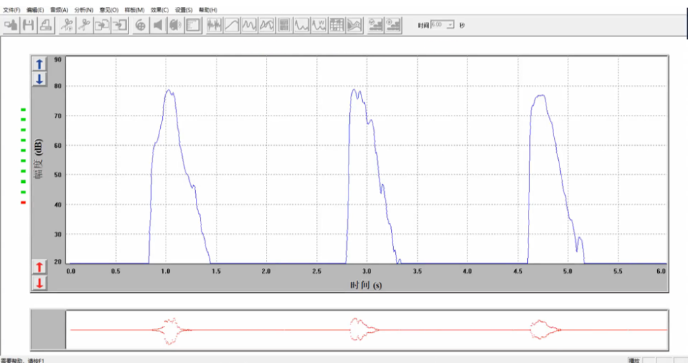Screen dimensions: 688x363
Task: Open the 文件(F) menu
Action: point(11,10)
